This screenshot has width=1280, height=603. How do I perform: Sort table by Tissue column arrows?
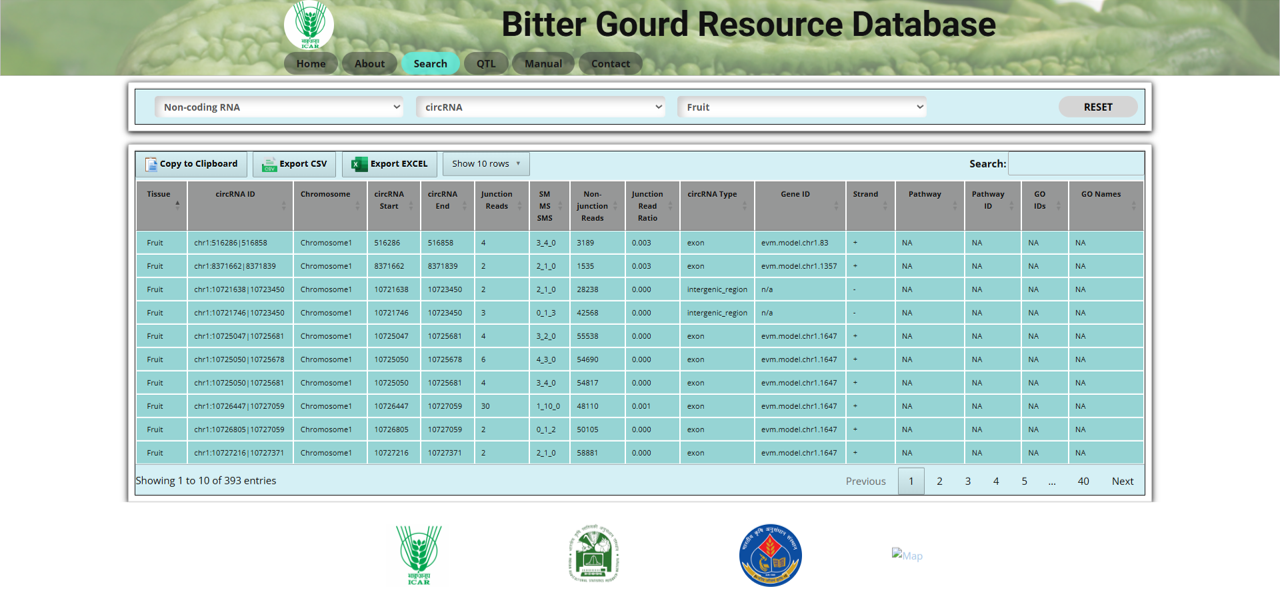[177, 205]
